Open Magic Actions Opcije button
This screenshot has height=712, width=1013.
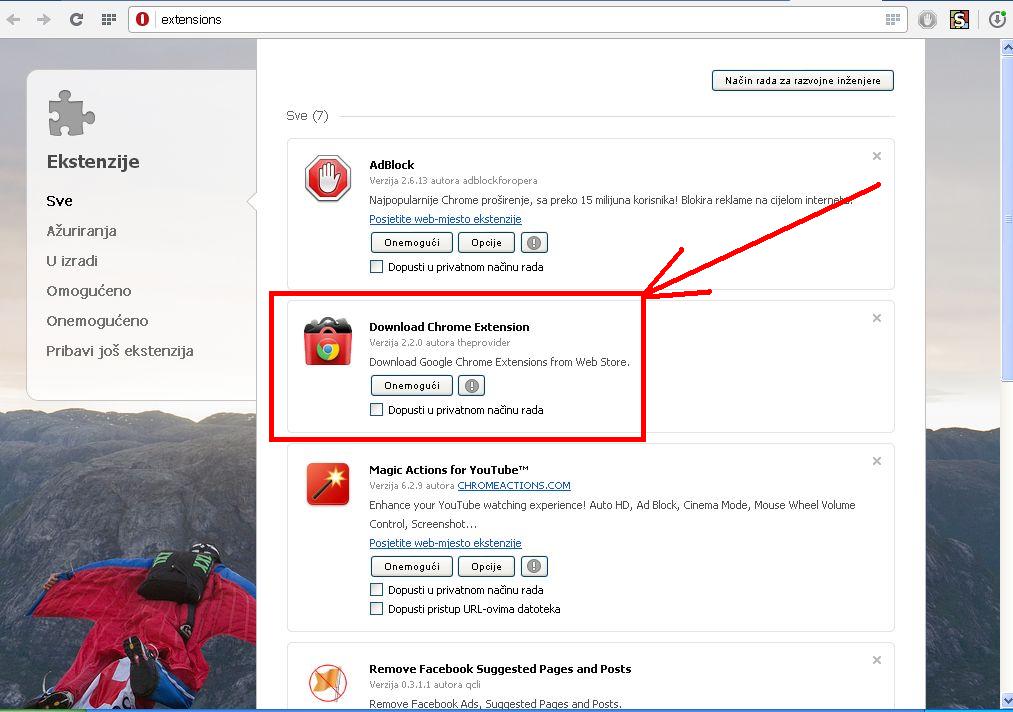486,567
